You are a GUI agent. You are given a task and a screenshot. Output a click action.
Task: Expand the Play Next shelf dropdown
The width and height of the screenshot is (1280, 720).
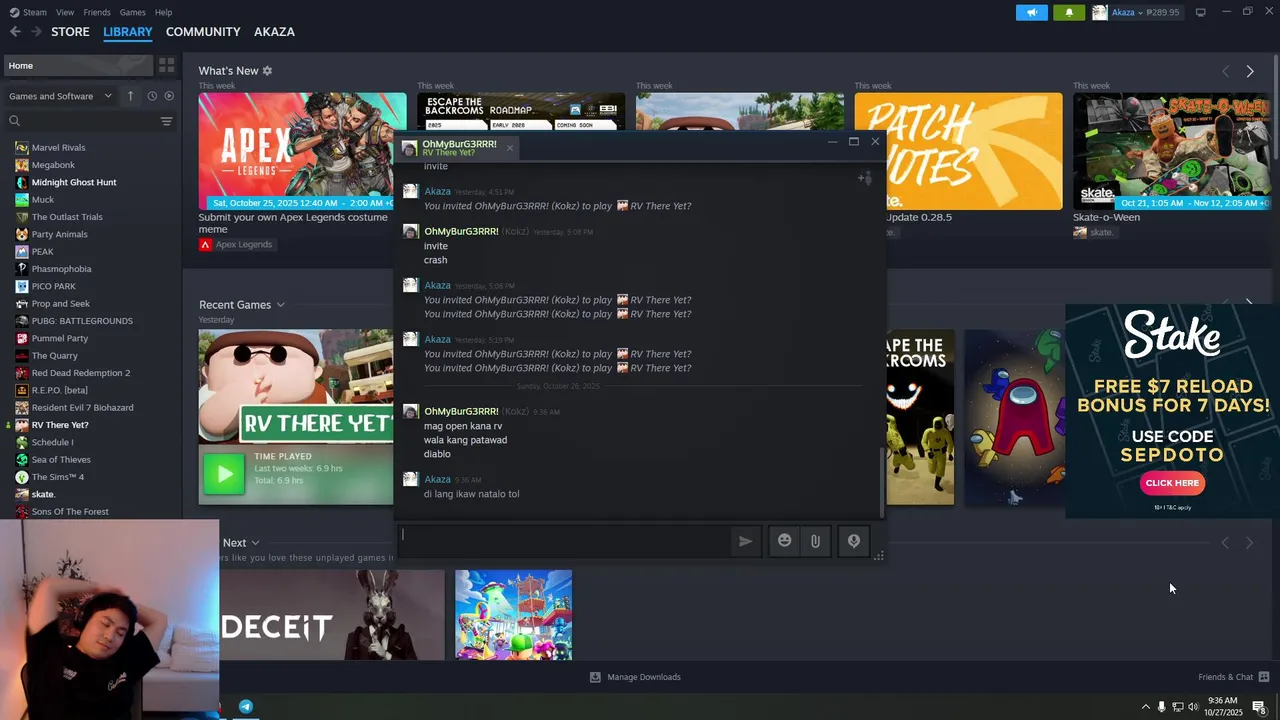pos(255,543)
